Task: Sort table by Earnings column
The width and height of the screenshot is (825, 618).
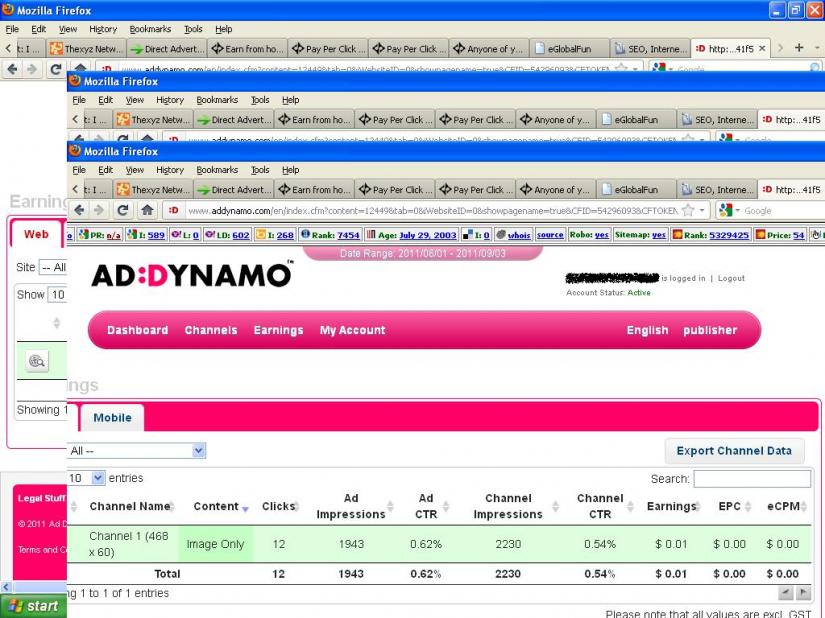Action: point(673,506)
